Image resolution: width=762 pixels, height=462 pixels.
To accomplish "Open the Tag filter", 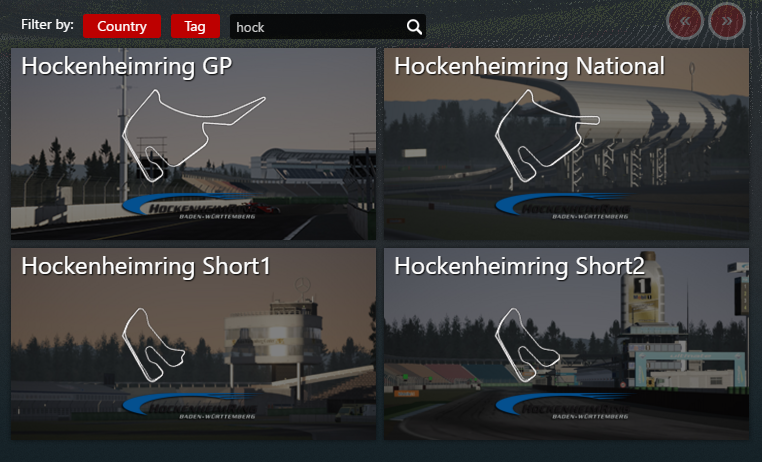I will pyautogui.click(x=195, y=26).
